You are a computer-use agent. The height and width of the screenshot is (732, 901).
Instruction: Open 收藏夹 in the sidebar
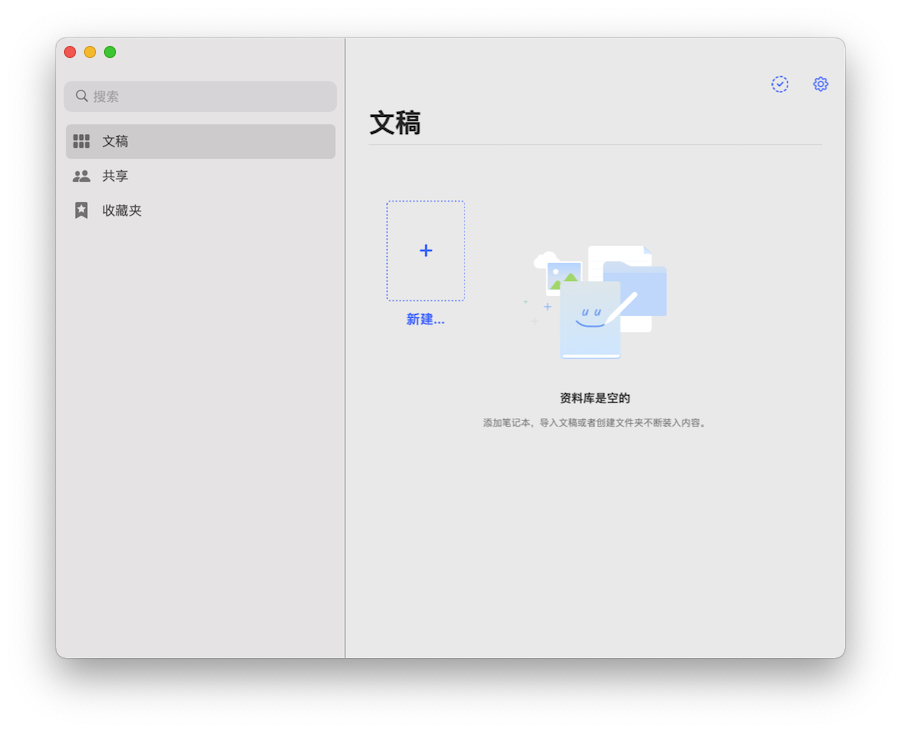[x=201, y=210]
